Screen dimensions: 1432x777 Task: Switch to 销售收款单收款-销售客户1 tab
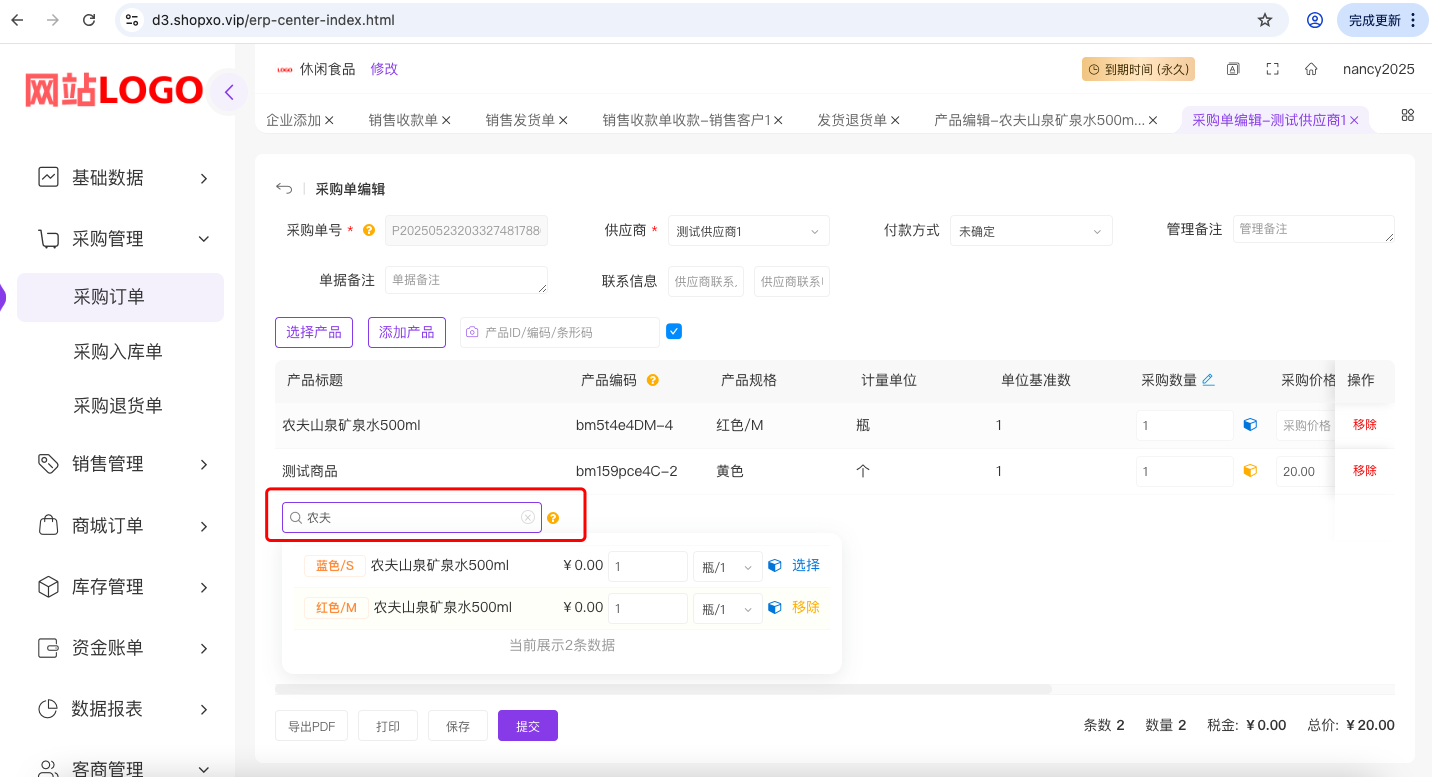pyautogui.click(x=686, y=120)
